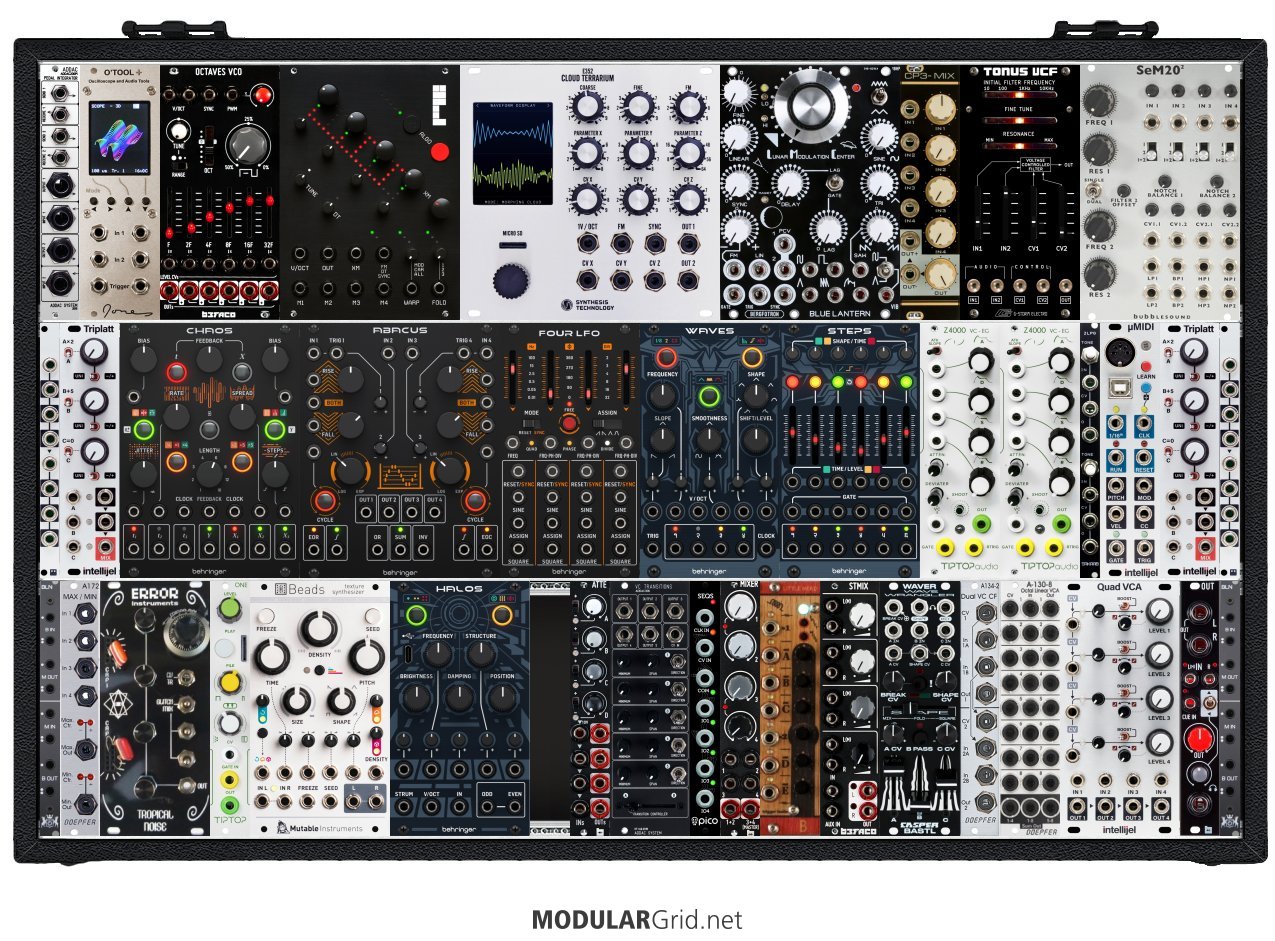Click the left CYCLE button on Abacus

[x=325, y=502]
